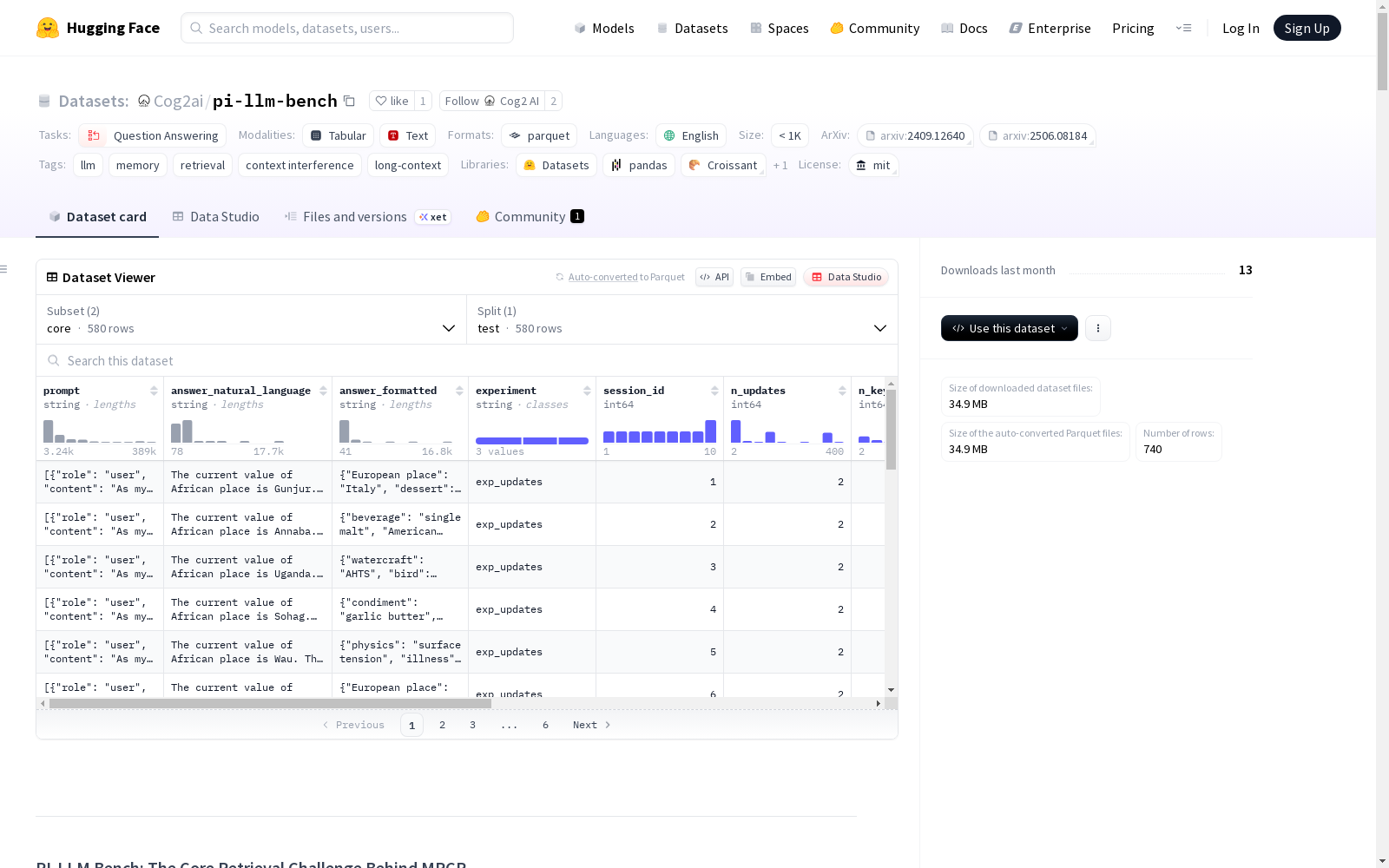
Task: Click the parquet format tag
Action: pos(539,135)
